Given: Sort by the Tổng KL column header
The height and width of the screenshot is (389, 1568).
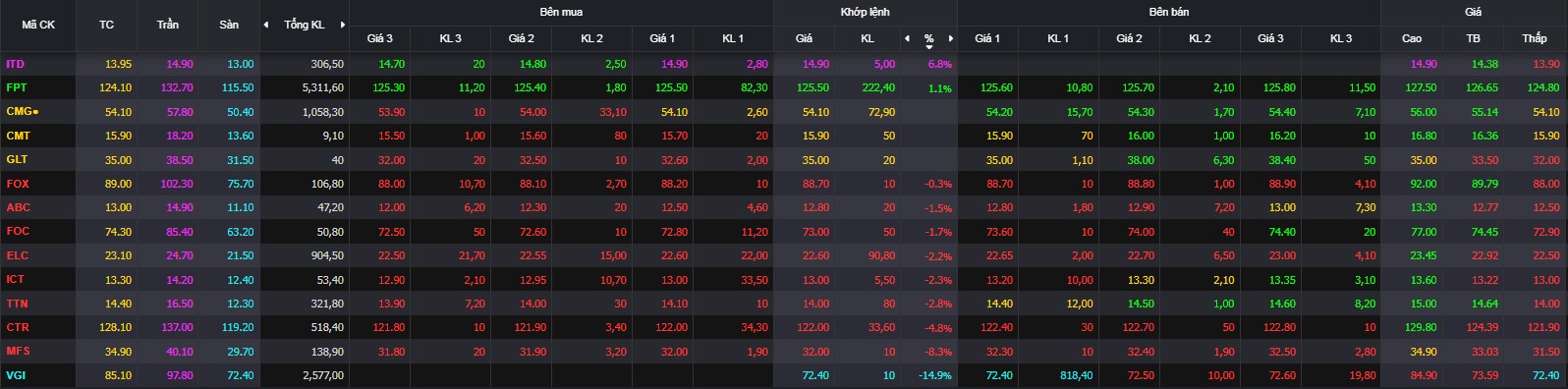Looking at the screenshot, I should pos(305,25).
